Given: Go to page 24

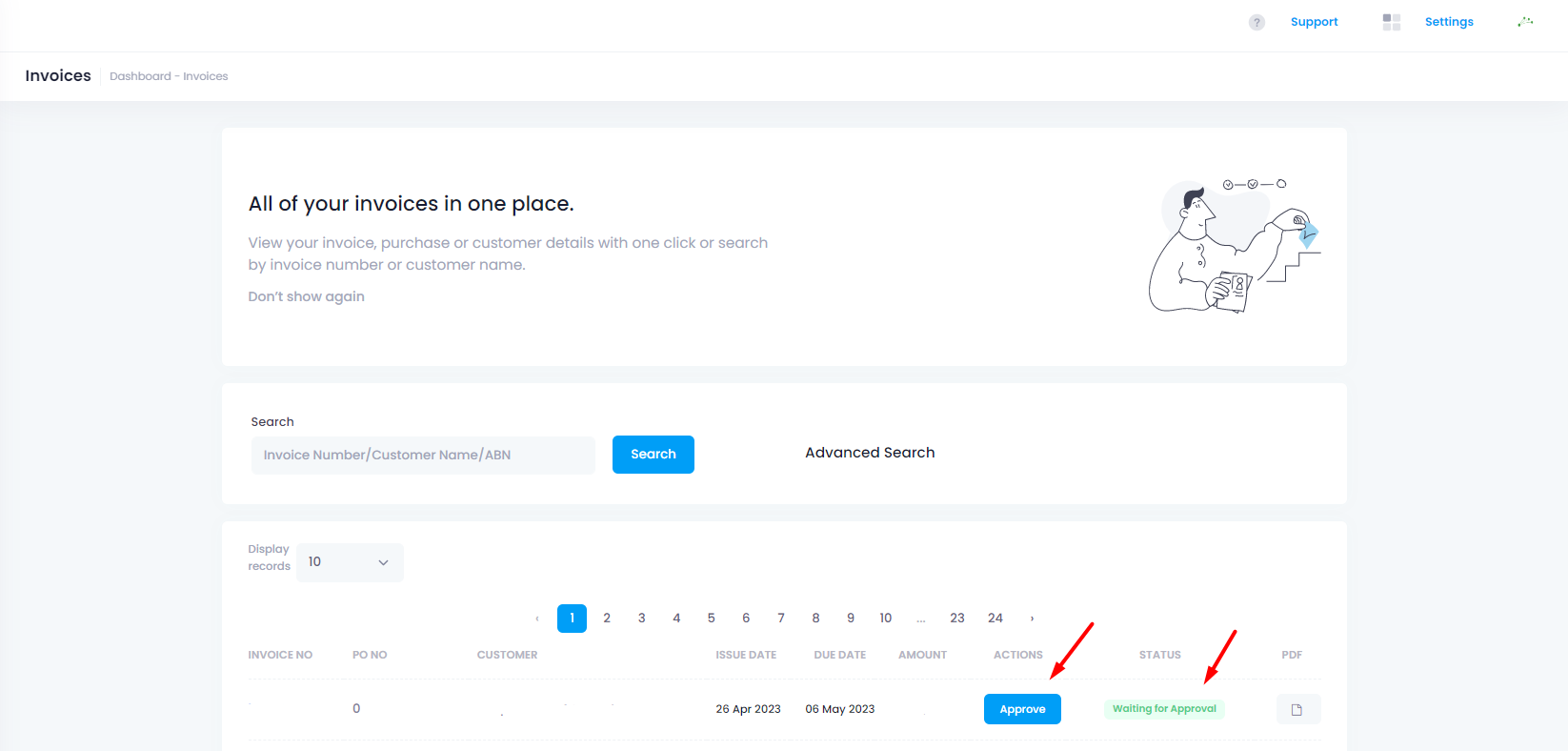Looking at the screenshot, I should pyautogui.click(x=995, y=619).
